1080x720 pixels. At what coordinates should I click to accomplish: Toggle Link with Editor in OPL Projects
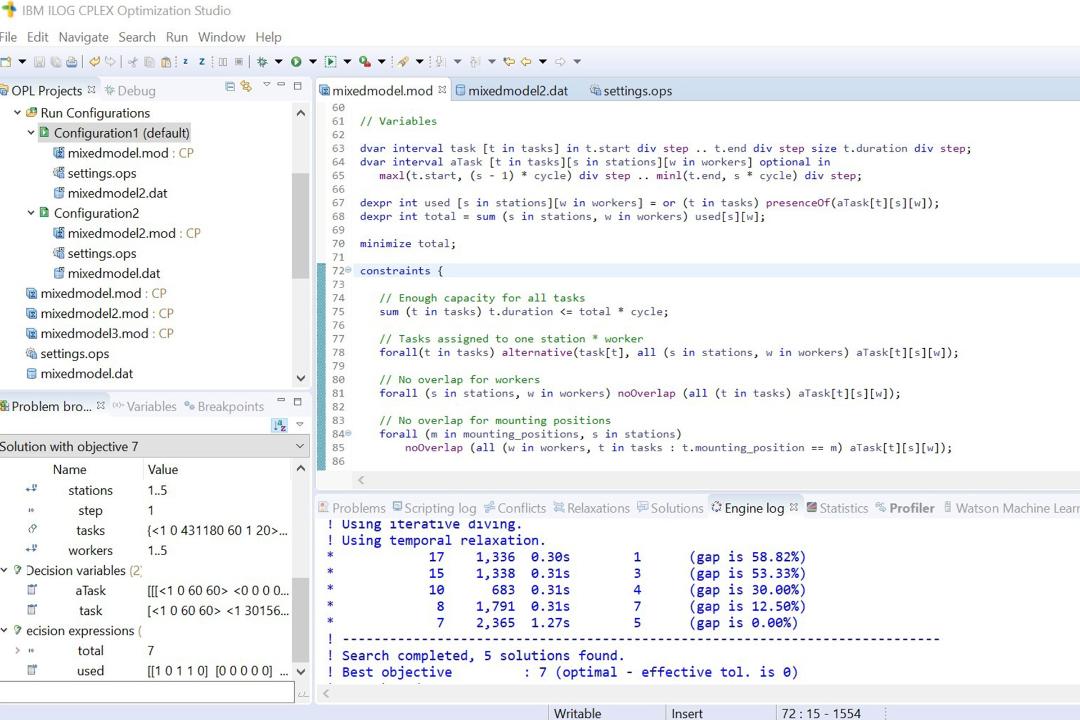pos(246,86)
